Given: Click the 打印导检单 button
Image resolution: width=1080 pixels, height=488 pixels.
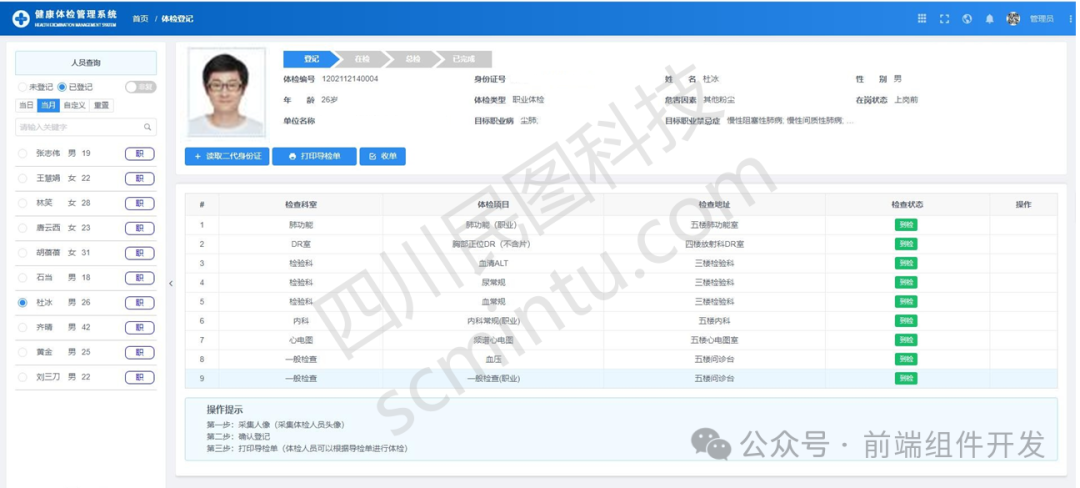Looking at the screenshot, I should coord(314,156).
